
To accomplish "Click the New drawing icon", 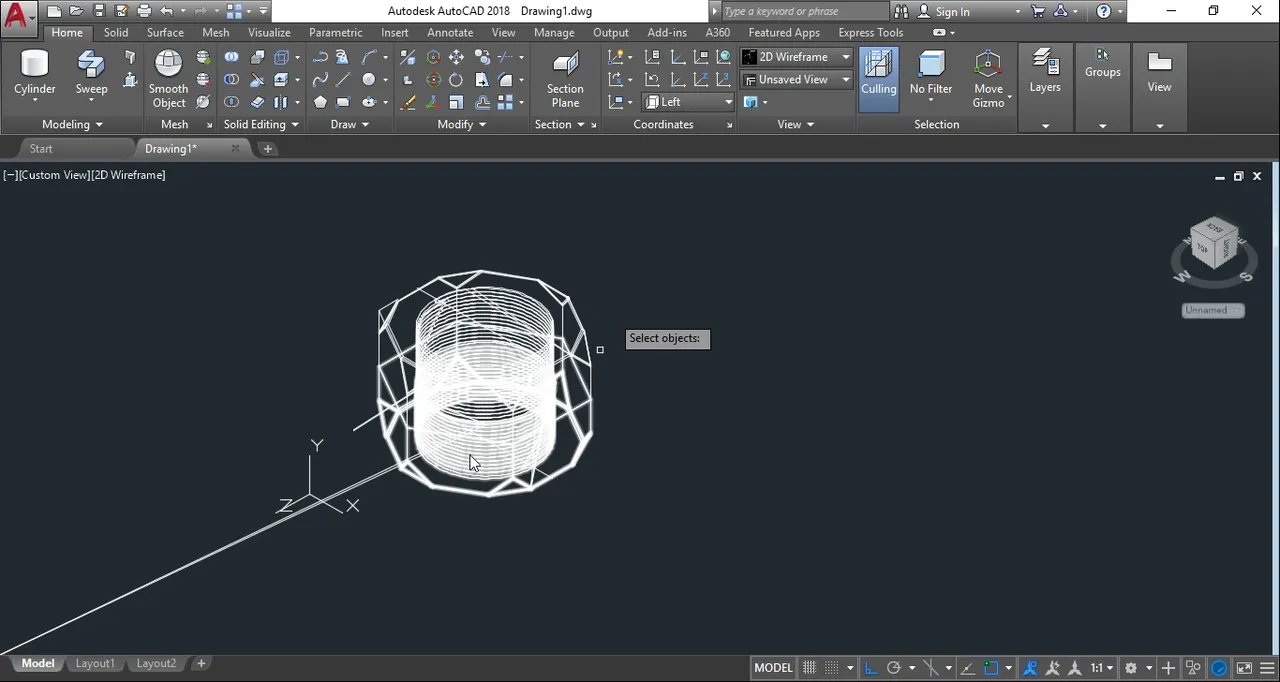I will (x=54, y=11).
